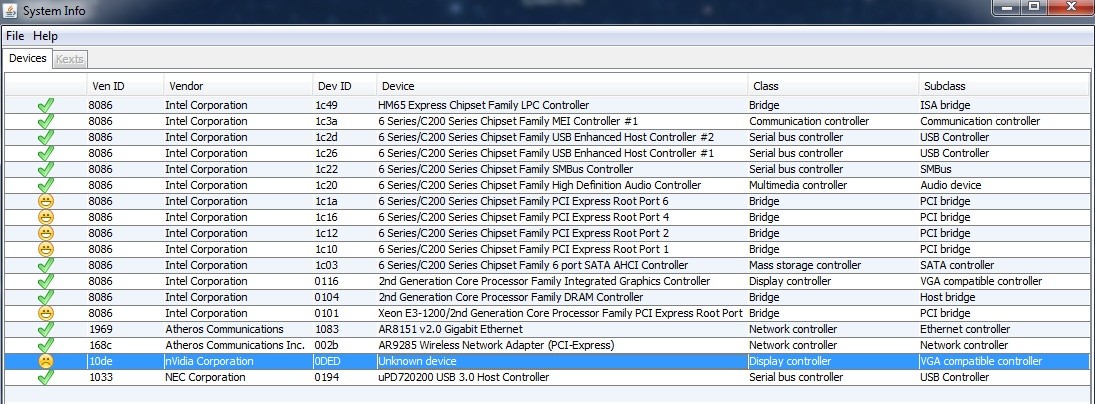The image size is (1095, 404).
Task: Click the smiley icon for PCI Express Root Port 4
Action: click(x=46, y=217)
